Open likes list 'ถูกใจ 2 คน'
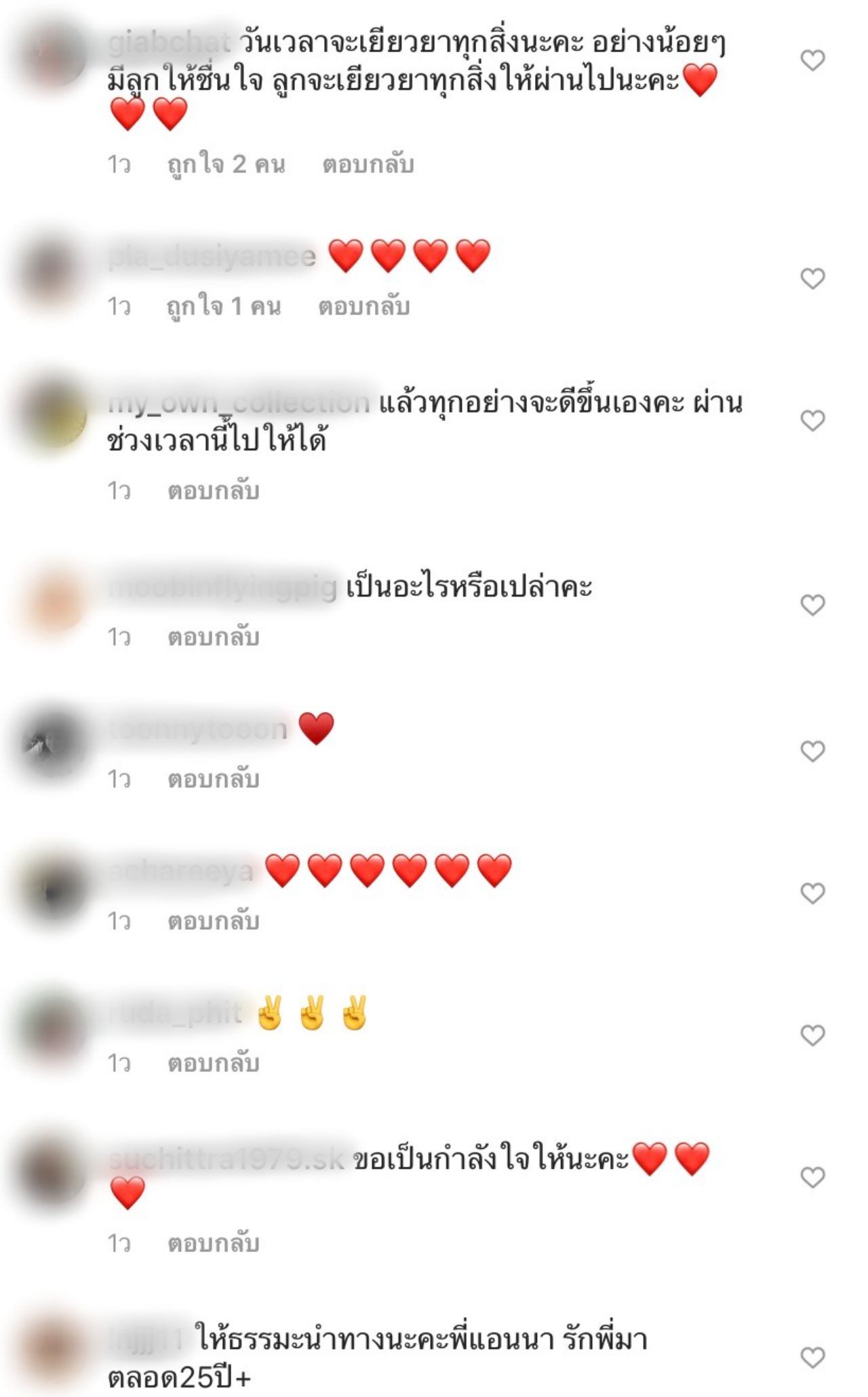The height and width of the screenshot is (1397, 868). point(226,164)
